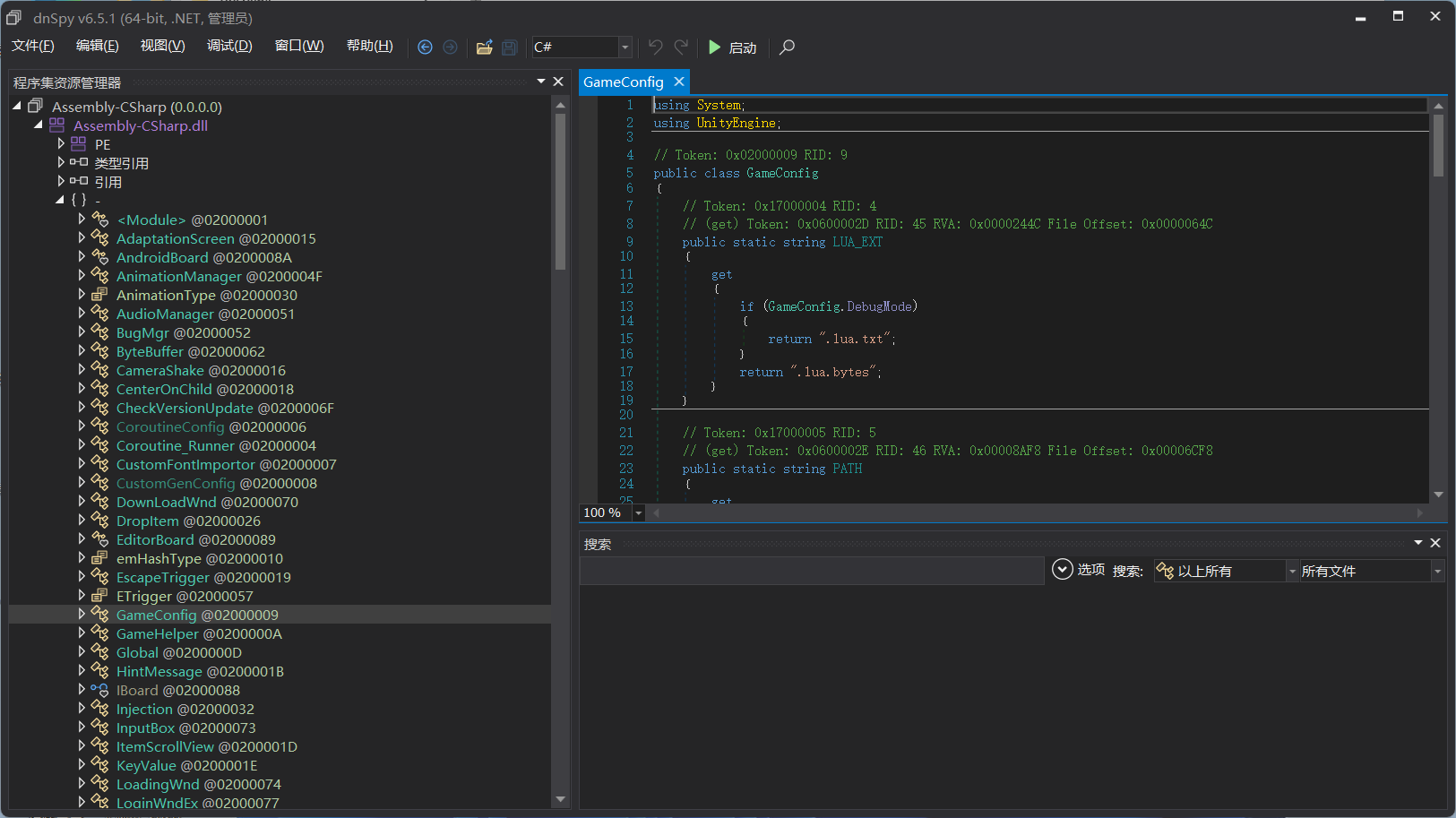Click the navigate forward arrow icon
The height and width of the screenshot is (818, 1456).
[x=450, y=47]
